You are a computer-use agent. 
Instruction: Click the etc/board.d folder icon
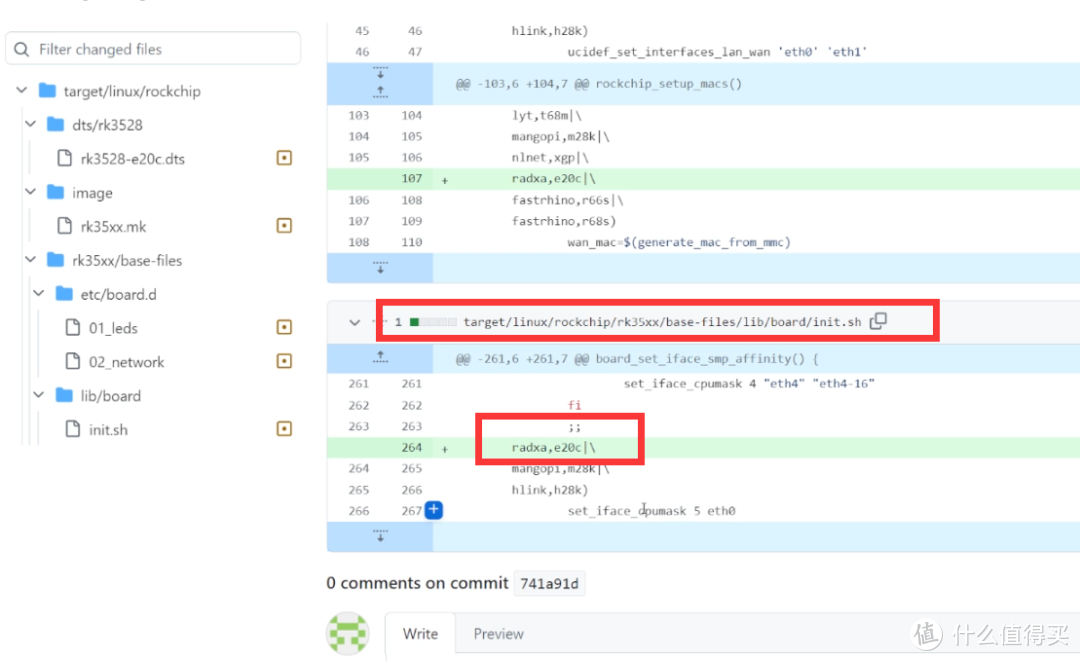click(x=64, y=293)
